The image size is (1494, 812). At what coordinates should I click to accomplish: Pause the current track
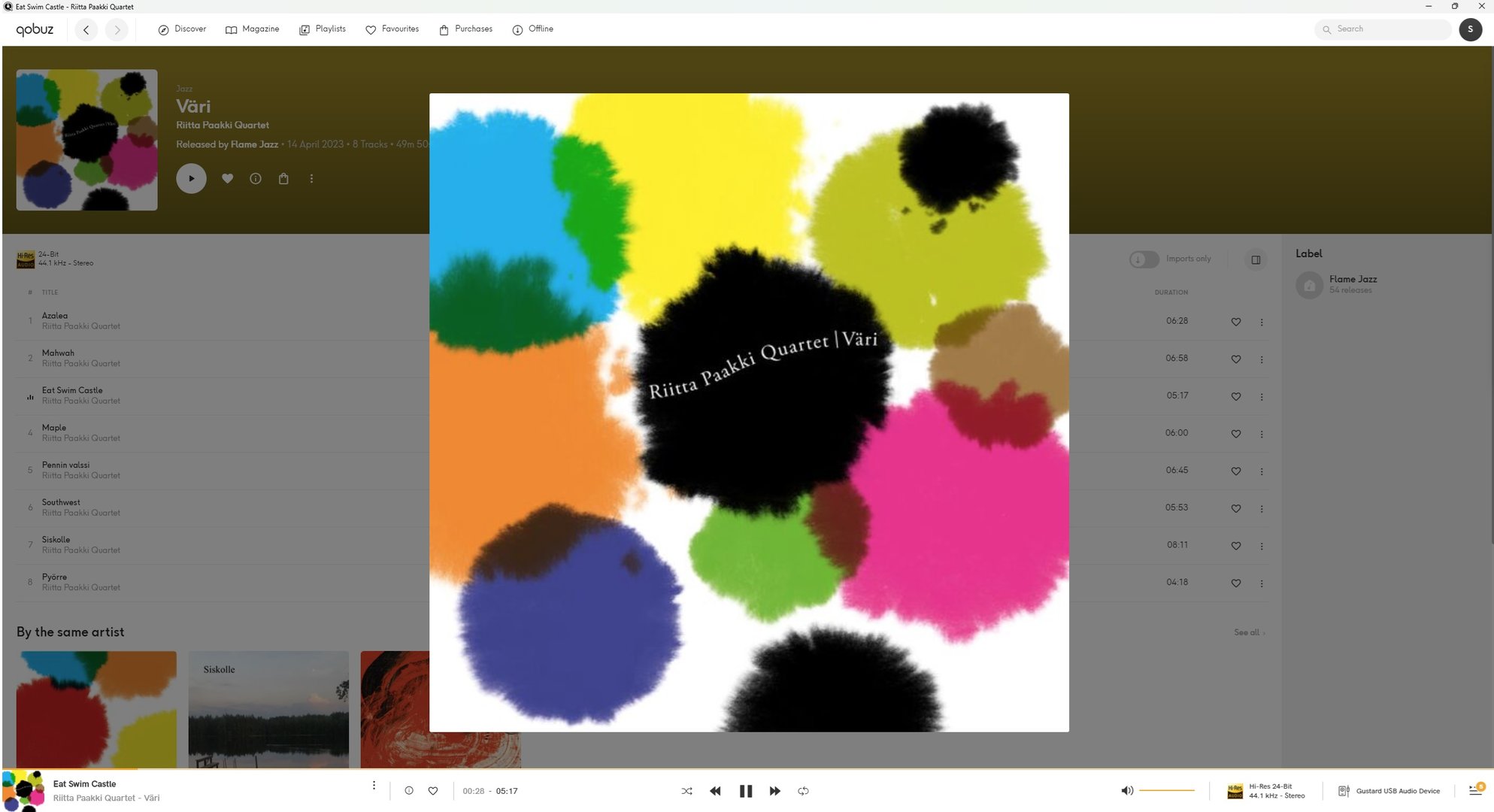coord(745,791)
